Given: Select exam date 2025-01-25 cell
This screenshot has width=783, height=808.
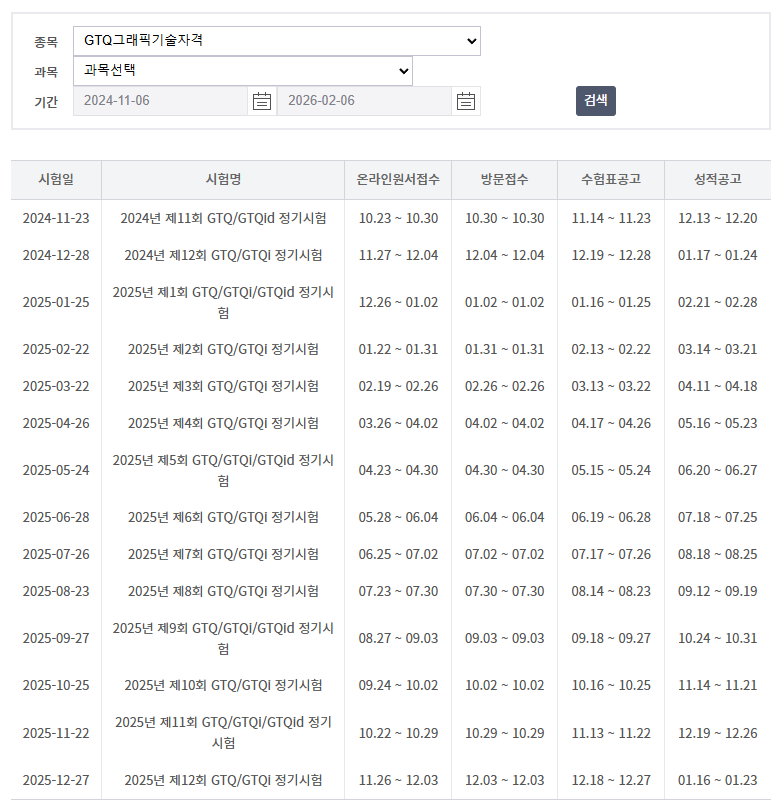Looking at the screenshot, I should 56,302.
